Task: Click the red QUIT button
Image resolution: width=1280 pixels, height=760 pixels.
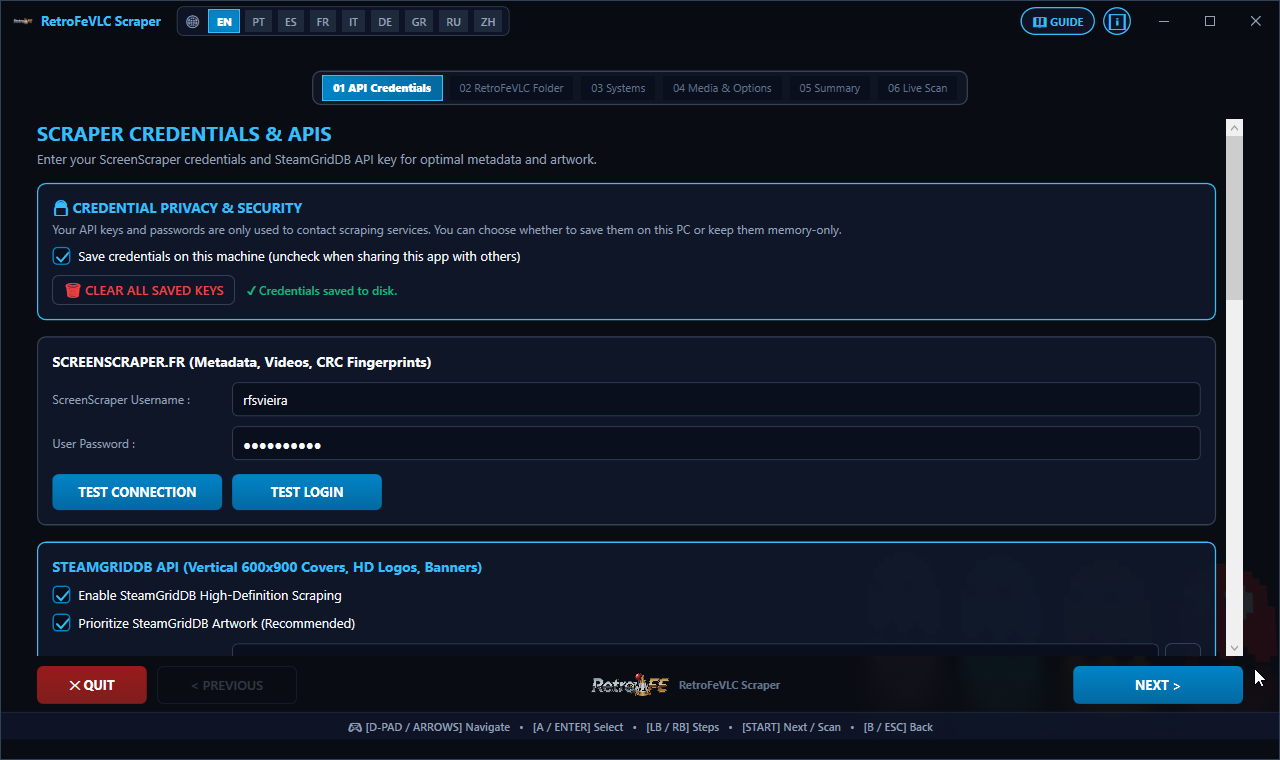Action: (x=92, y=685)
